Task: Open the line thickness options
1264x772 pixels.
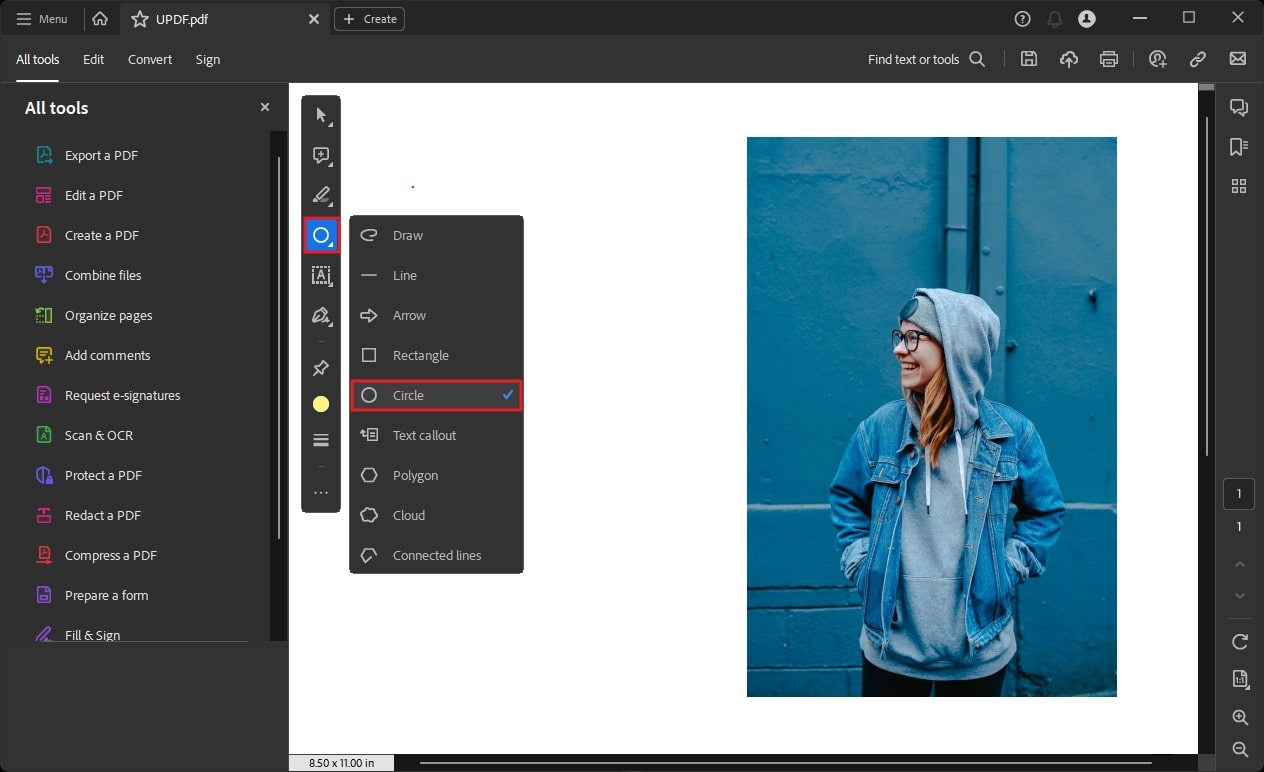Action: [321, 439]
